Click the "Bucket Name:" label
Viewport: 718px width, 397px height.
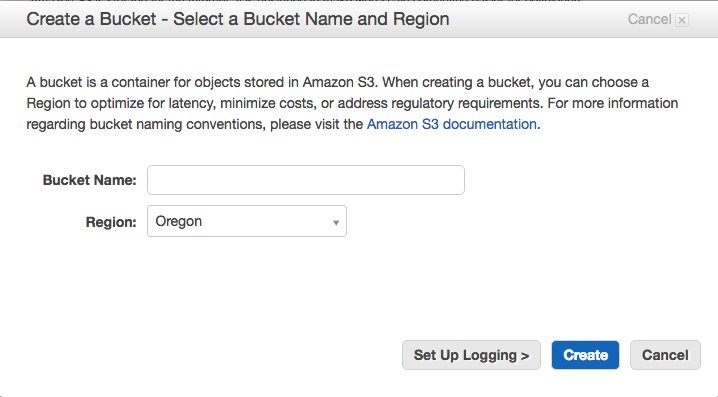point(90,180)
